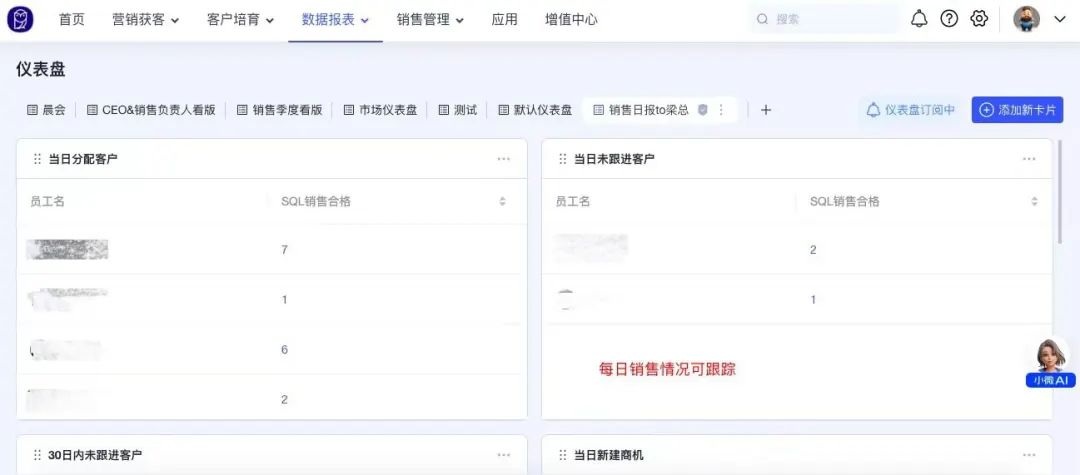Click the 添加新卡片 button
Screen dimensions: 1080x475
point(1017,110)
